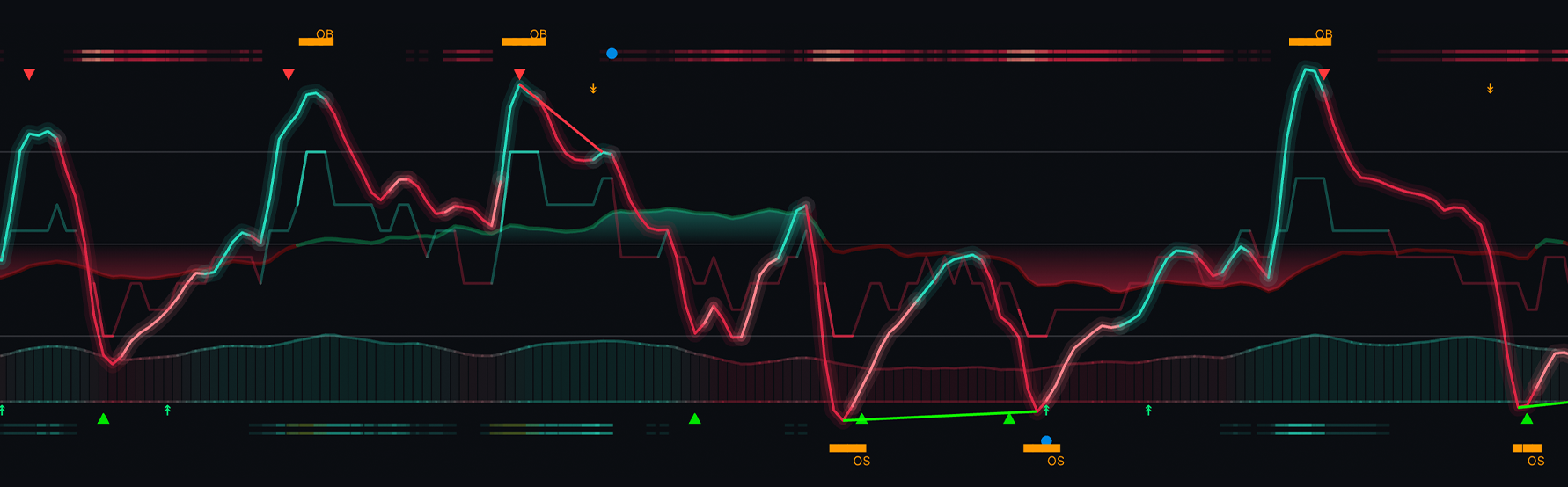Click the leftmost red down-triangle sell signal

click(x=29, y=75)
